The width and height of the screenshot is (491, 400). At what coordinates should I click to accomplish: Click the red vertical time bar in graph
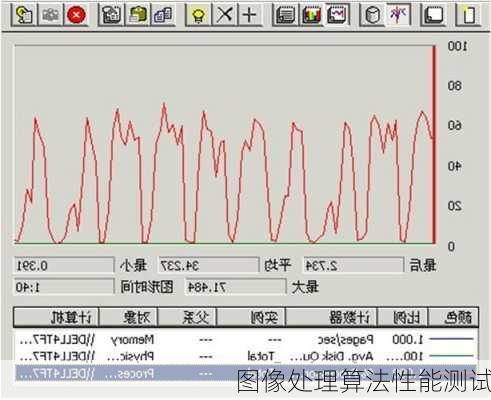pos(434,145)
